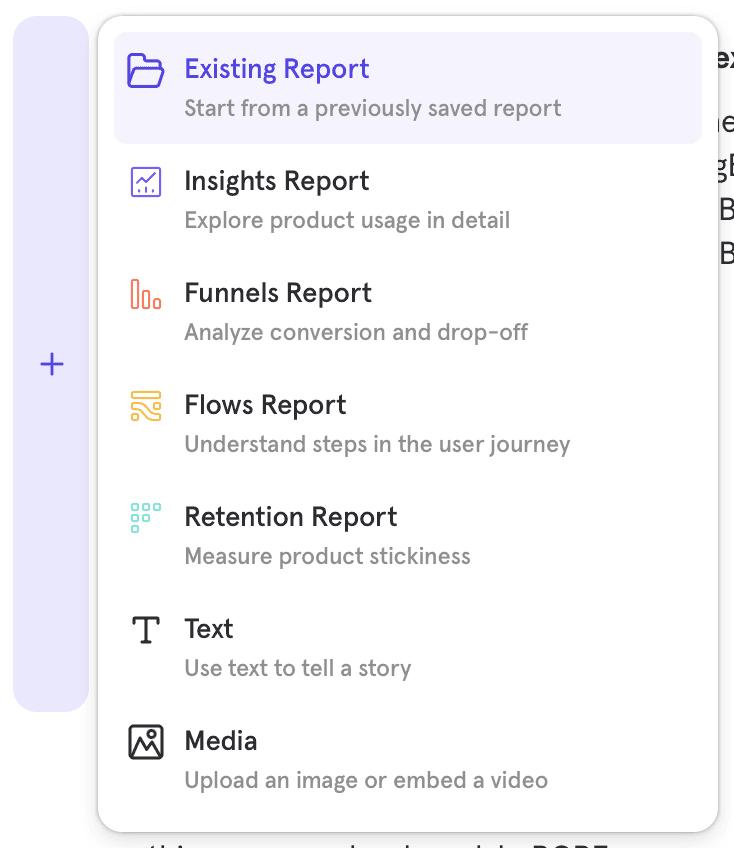Select "Retention Report" from the list
Viewport: 734px width, 848px height.
[x=290, y=517]
